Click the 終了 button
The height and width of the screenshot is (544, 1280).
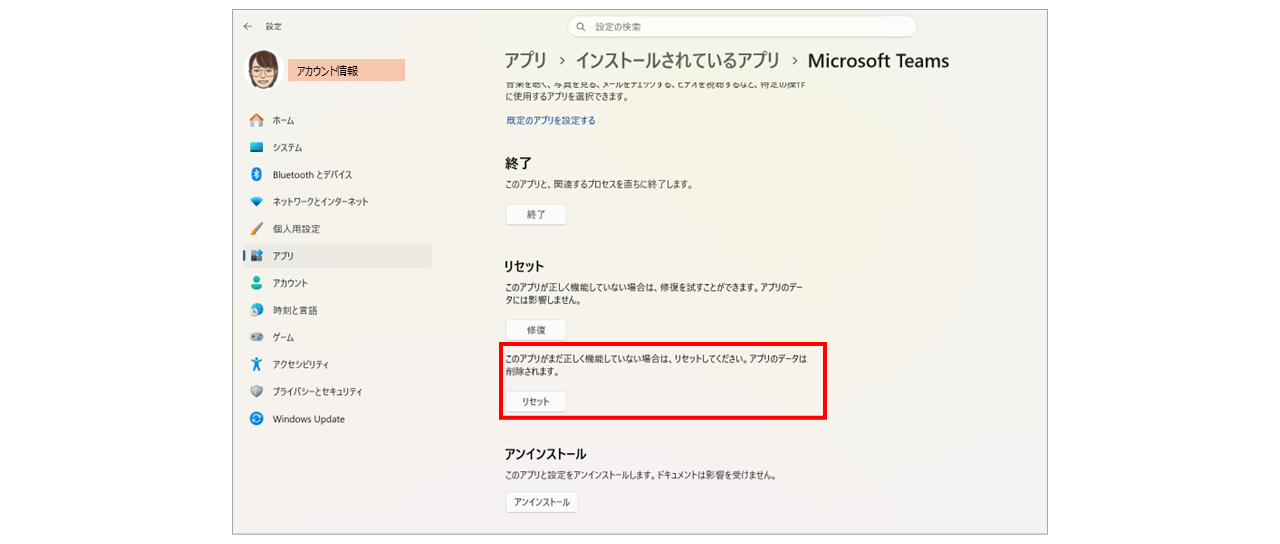click(x=536, y=214)
